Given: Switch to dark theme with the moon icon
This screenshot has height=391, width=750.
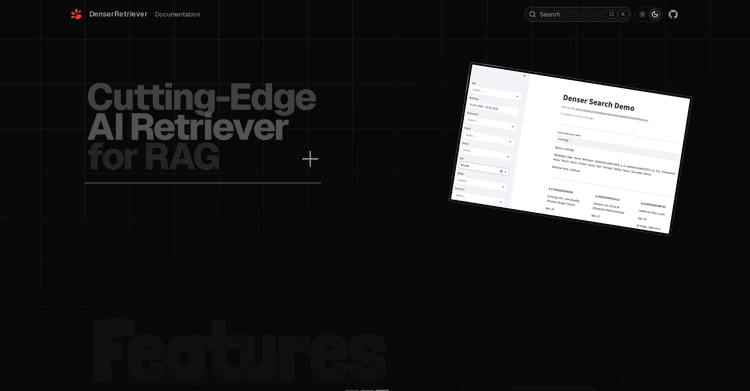Looking at the screenshot, I should [x=655, y=14].
